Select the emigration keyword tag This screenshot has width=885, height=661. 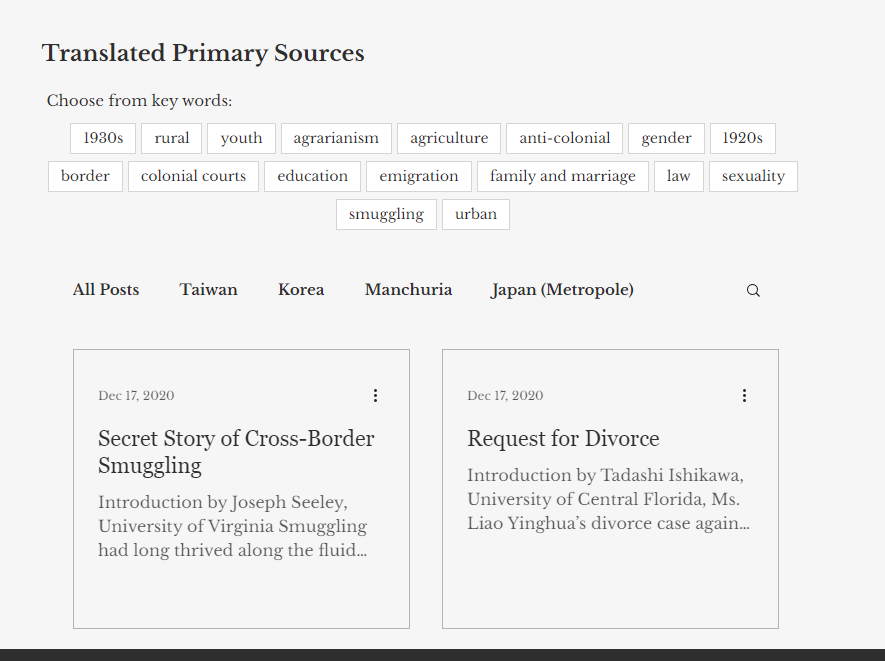pyautogui.click(x=418, y=176)
